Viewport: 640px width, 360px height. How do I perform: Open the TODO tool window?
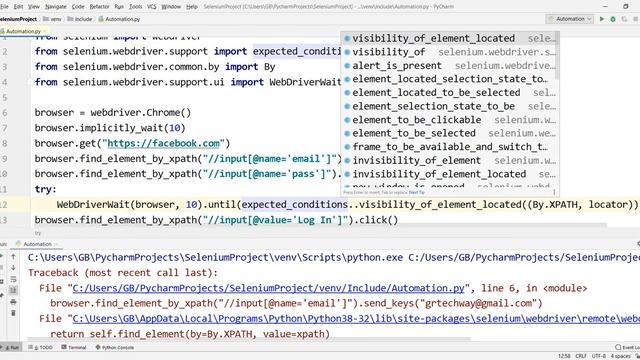click(40, 347)
